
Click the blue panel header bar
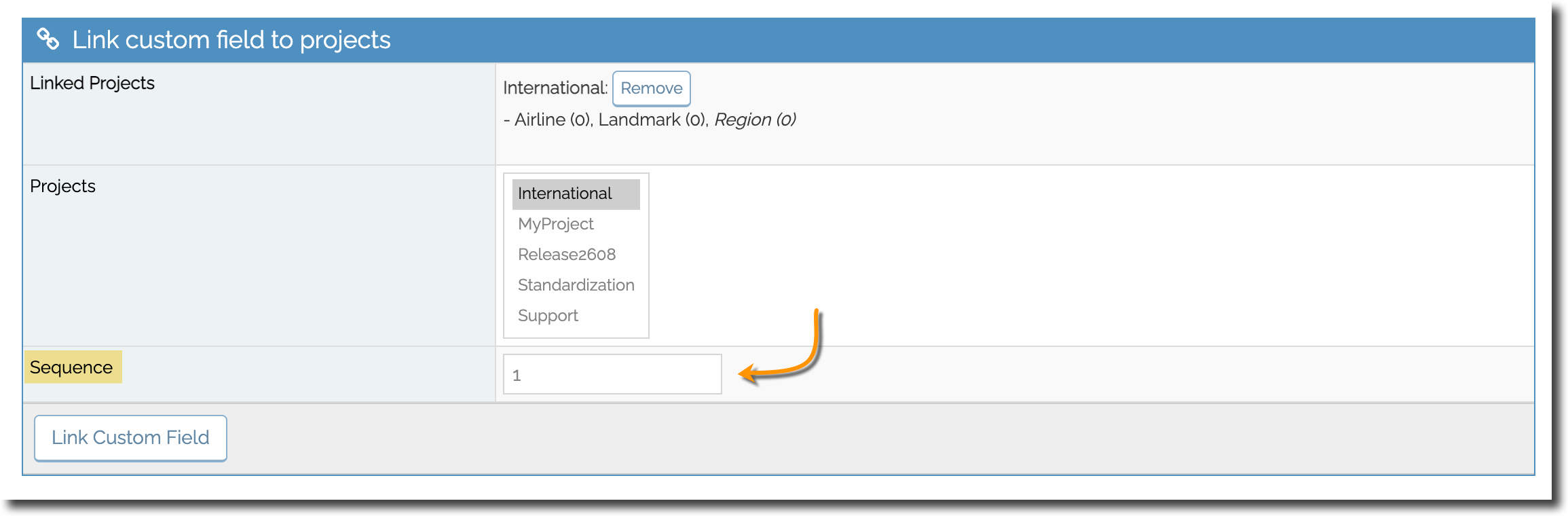779,40
